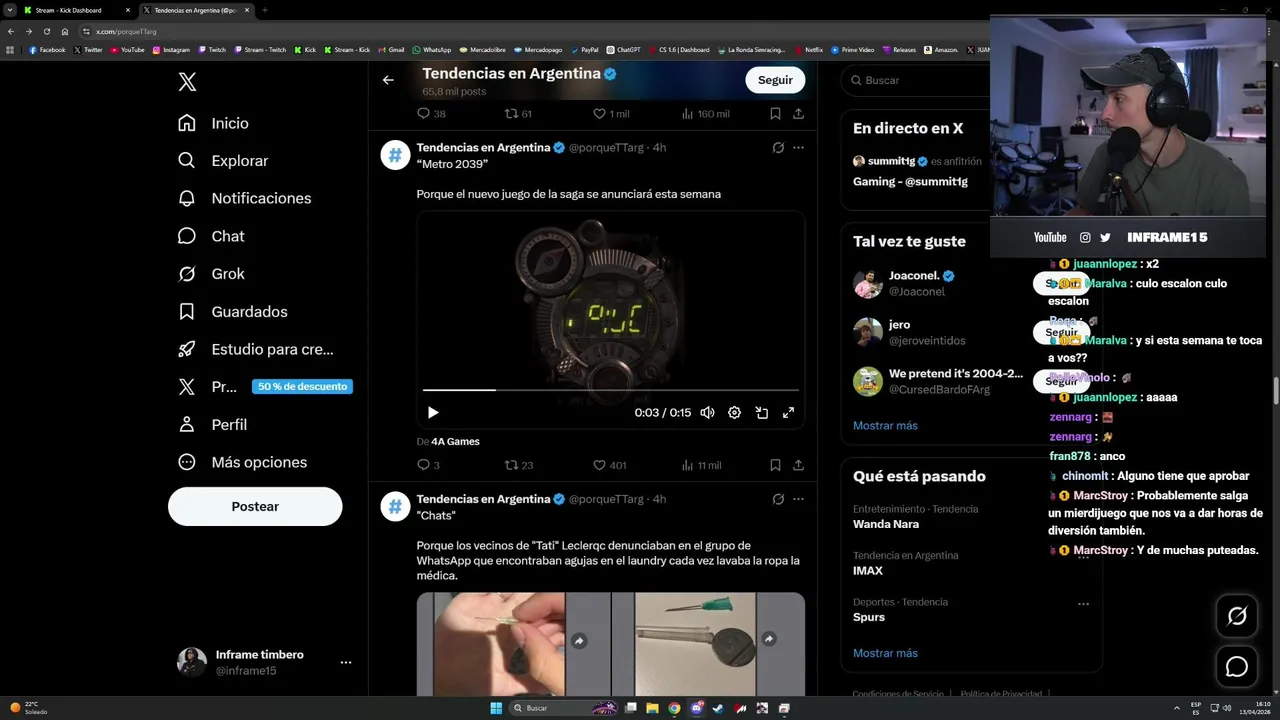
Task: Toggle picture-in-picture for the video
Action: (x=761, y=412)
